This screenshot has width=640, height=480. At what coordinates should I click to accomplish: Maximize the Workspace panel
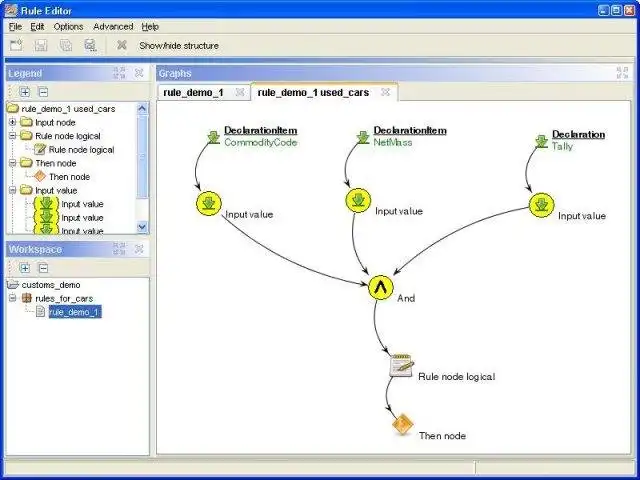pos(119,249)
